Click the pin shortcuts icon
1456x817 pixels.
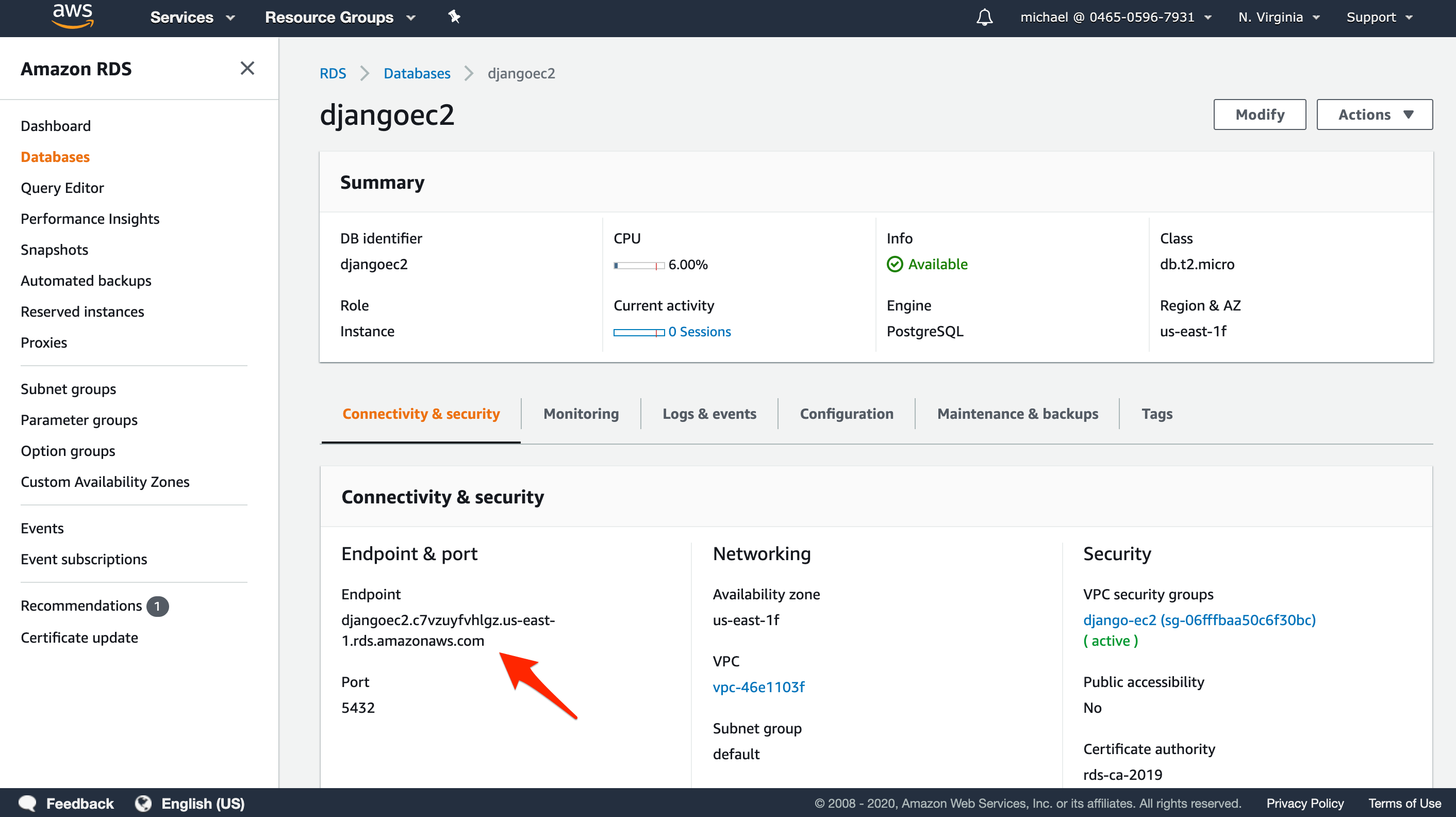pos(454,17)
